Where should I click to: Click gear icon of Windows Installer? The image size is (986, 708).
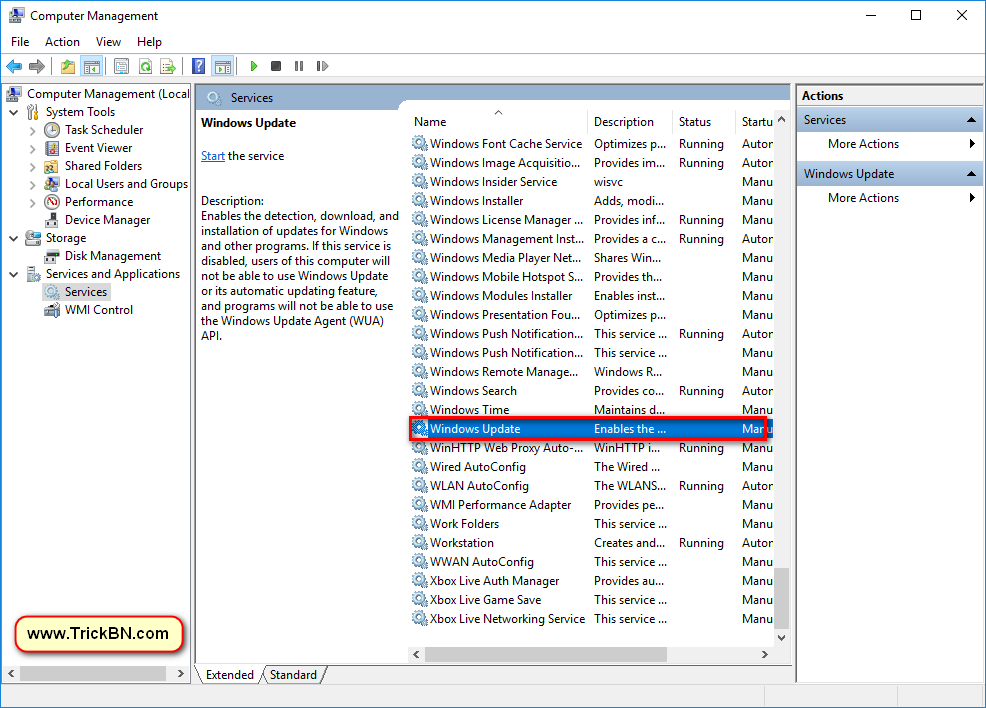click(419, 201)
